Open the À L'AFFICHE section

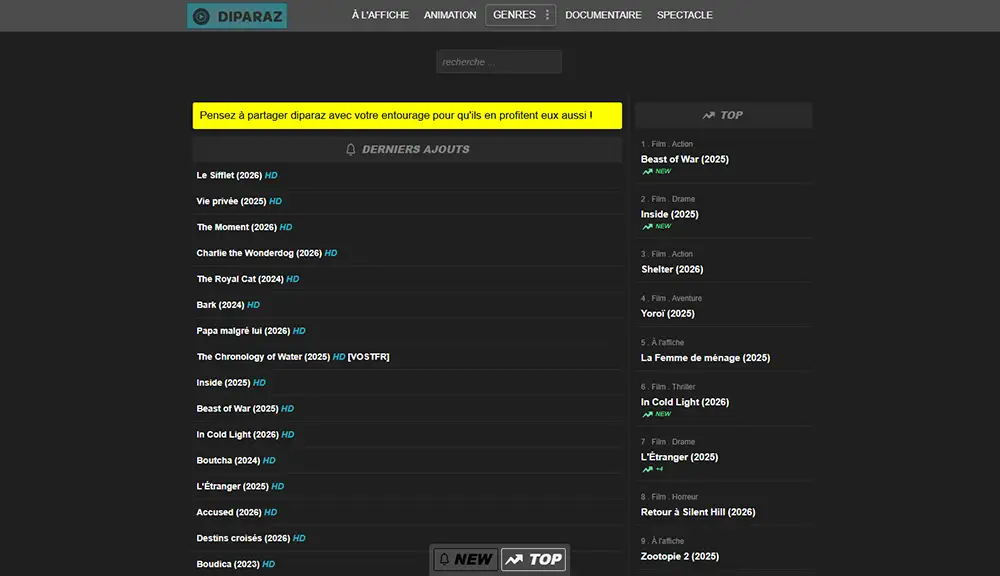379,15
